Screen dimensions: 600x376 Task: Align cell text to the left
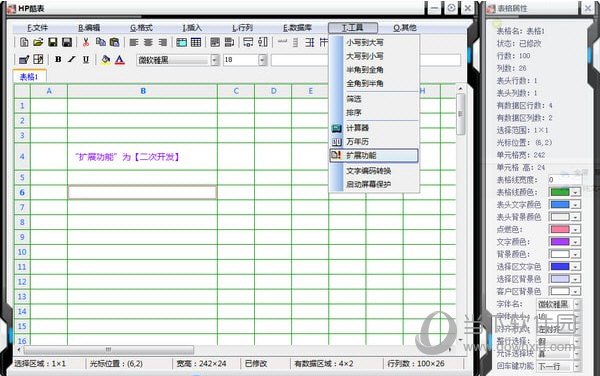134,42
